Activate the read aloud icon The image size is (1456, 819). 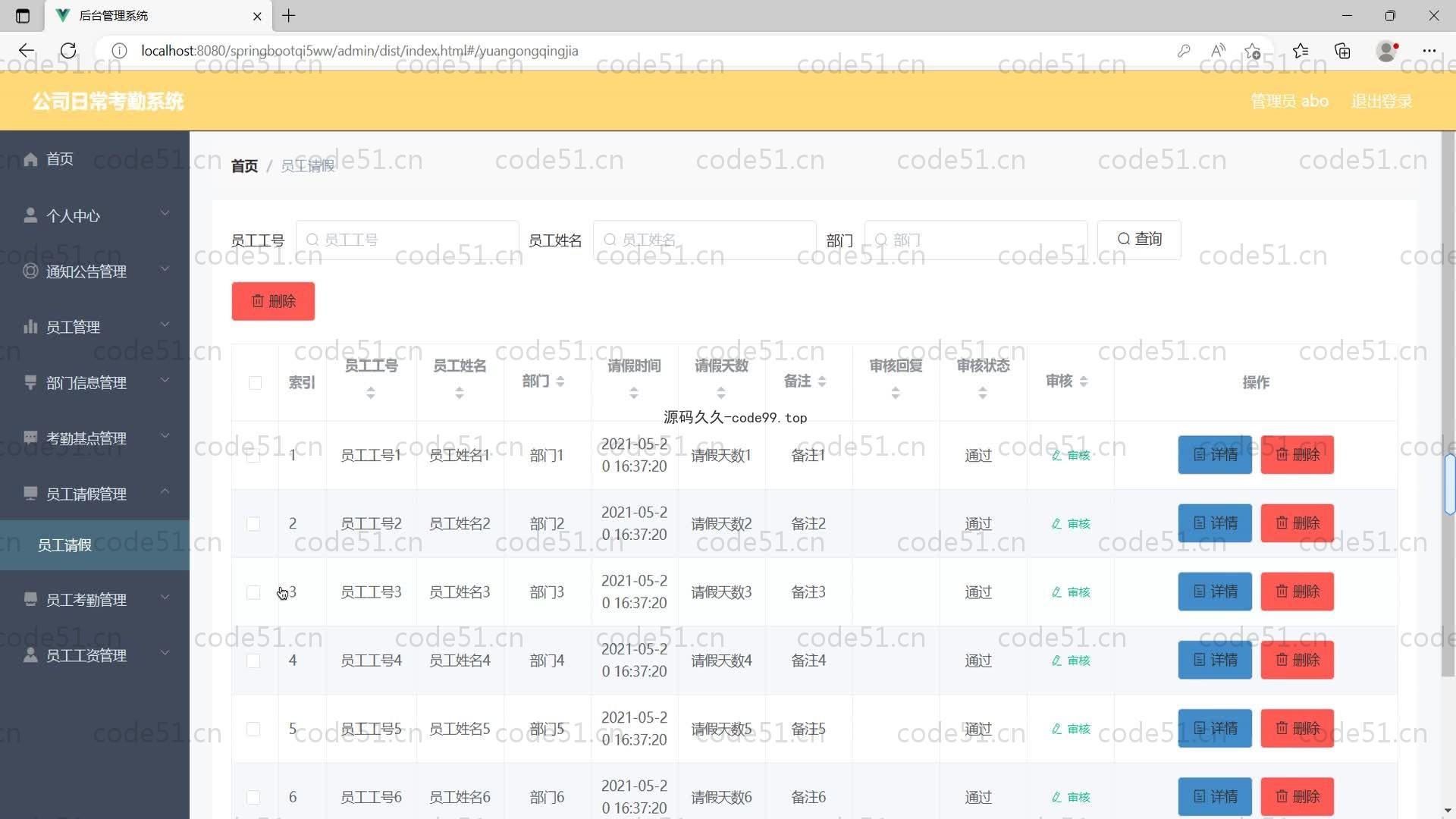[1218, 51]
